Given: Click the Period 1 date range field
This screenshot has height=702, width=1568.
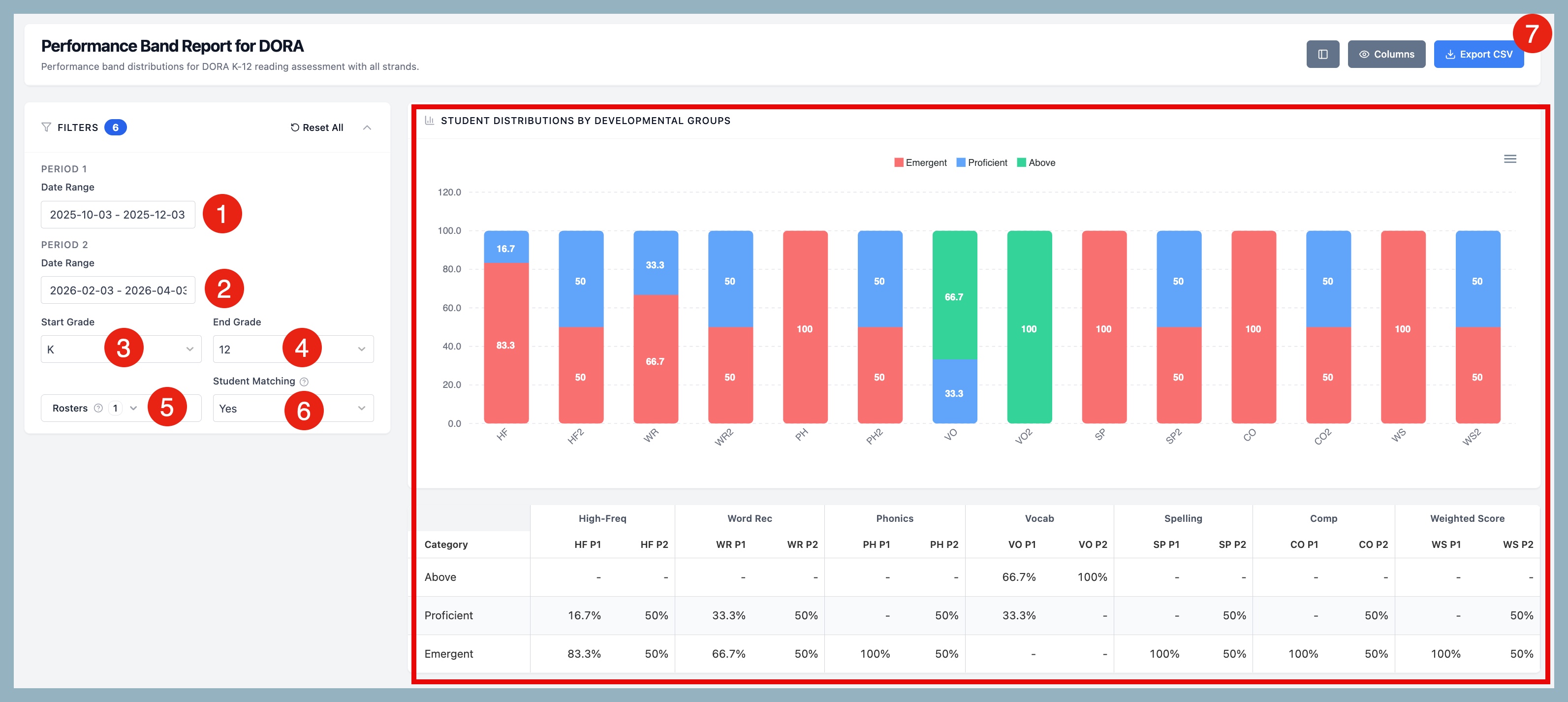Looking at the screenshot, I should coord(118,215).
